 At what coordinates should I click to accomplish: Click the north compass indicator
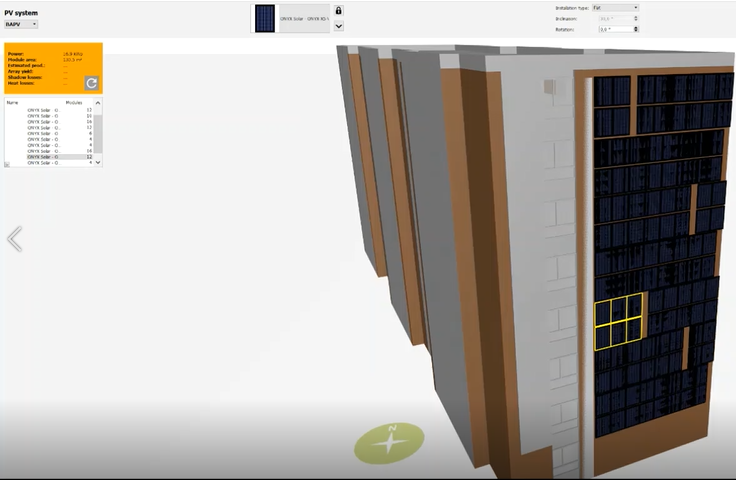click(391, 442)
